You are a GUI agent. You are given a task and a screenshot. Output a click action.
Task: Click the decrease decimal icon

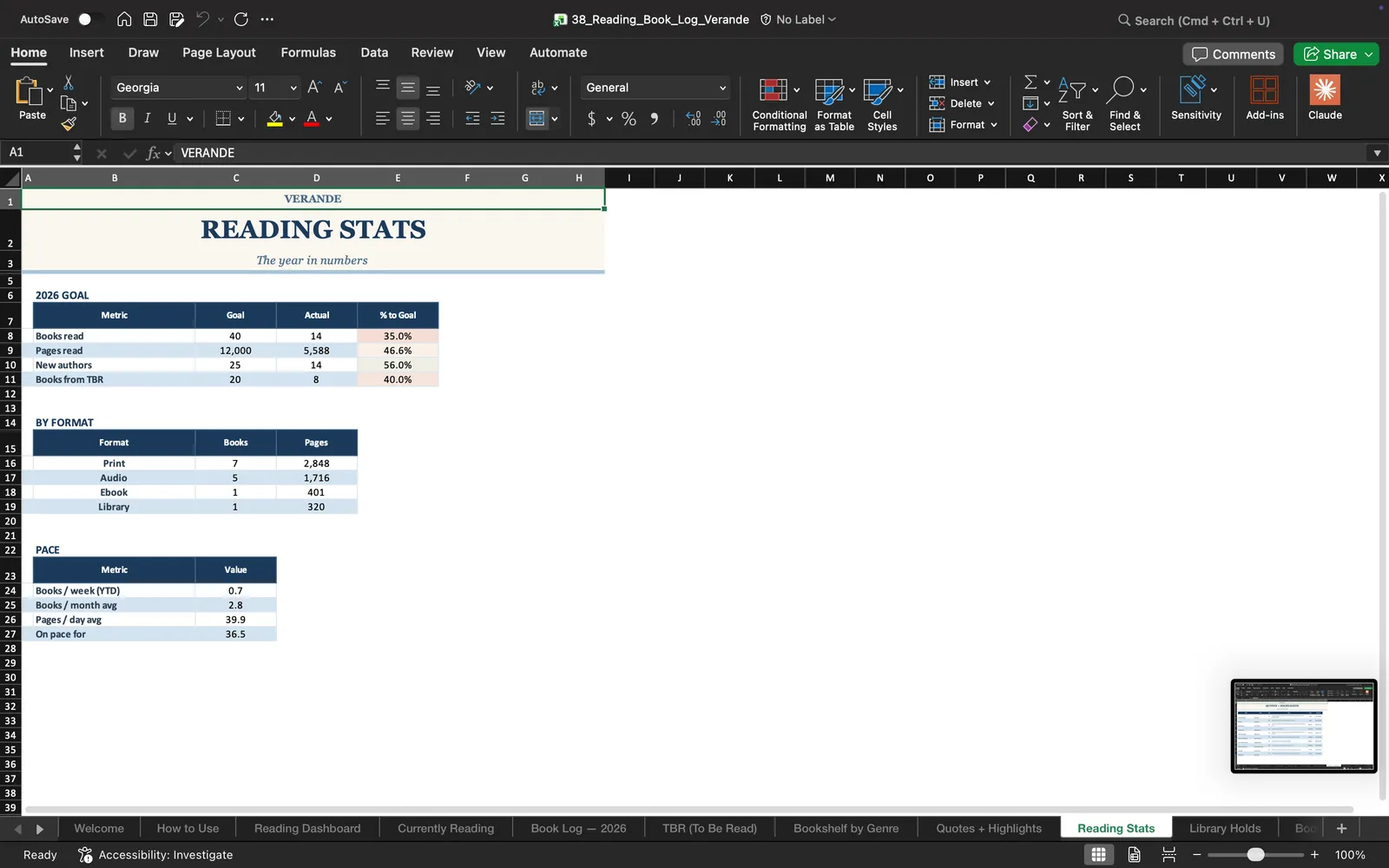[x=719, y=119]
